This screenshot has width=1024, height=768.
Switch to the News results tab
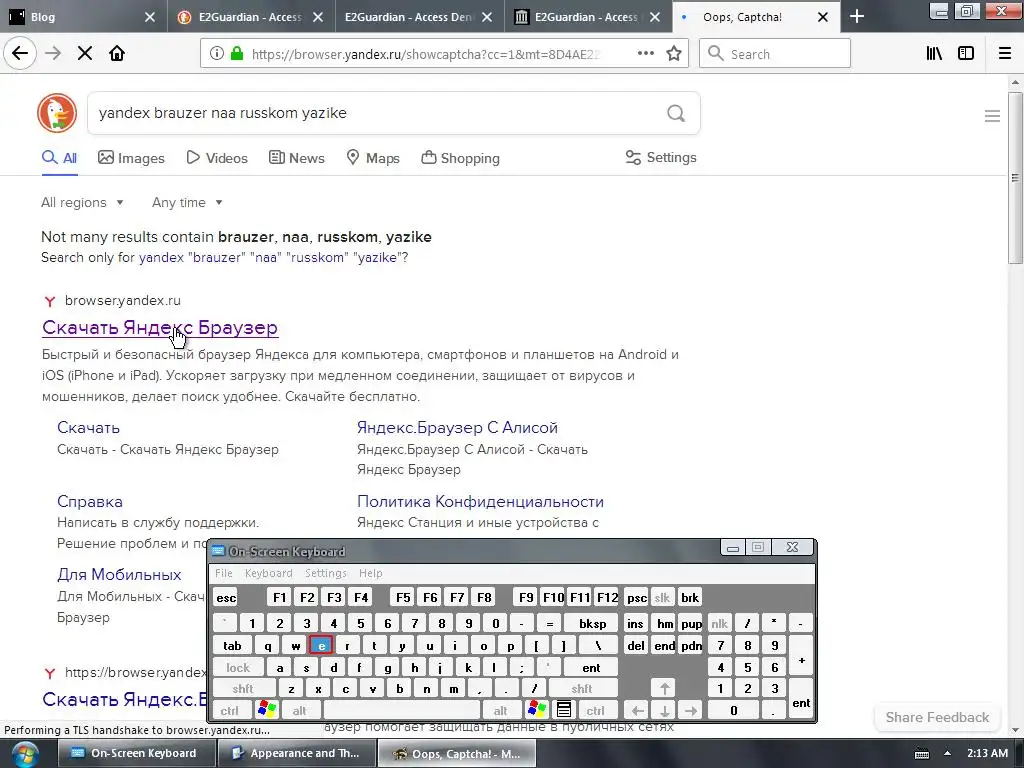coord(297,158)
